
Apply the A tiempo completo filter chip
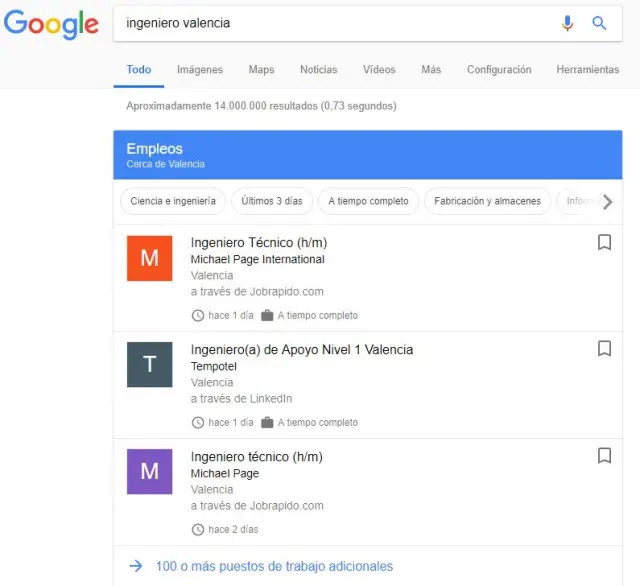pyautogui.click(x=368, y=201)
